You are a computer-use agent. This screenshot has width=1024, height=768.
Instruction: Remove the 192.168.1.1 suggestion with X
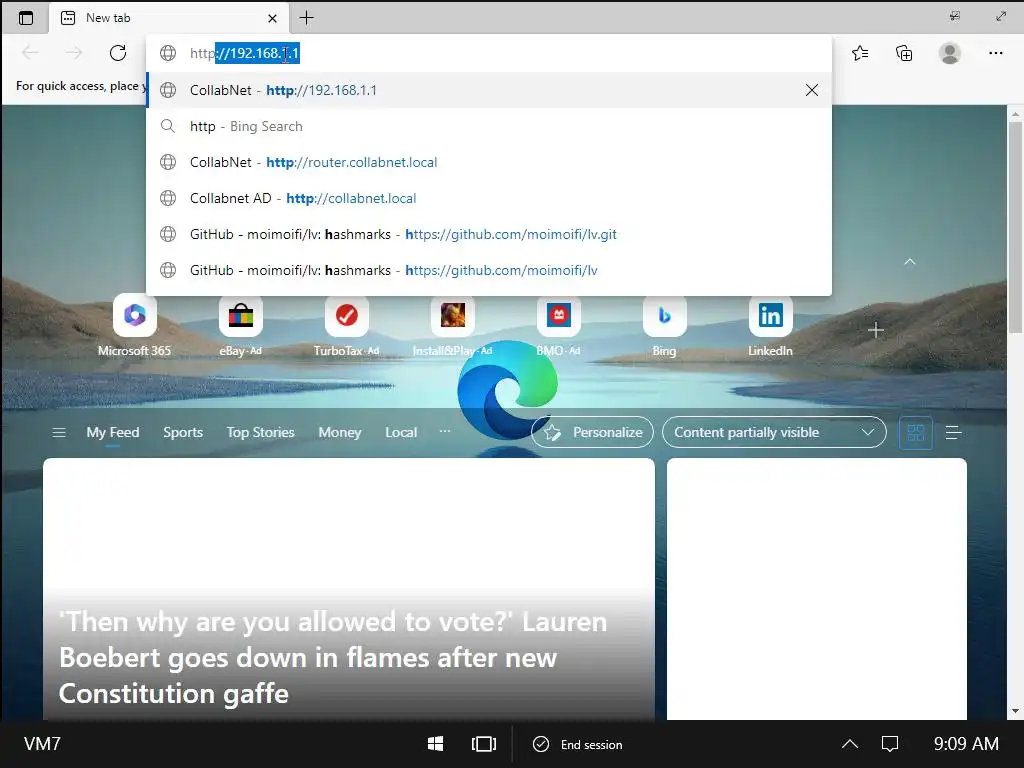point(812,90)
